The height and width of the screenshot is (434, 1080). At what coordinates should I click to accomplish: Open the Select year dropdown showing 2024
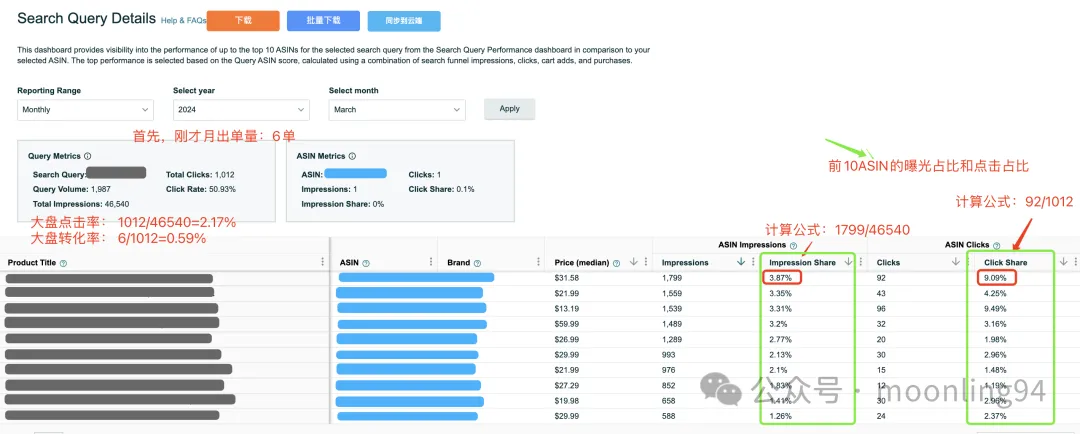pyautogui.click(x=241, y=110)
